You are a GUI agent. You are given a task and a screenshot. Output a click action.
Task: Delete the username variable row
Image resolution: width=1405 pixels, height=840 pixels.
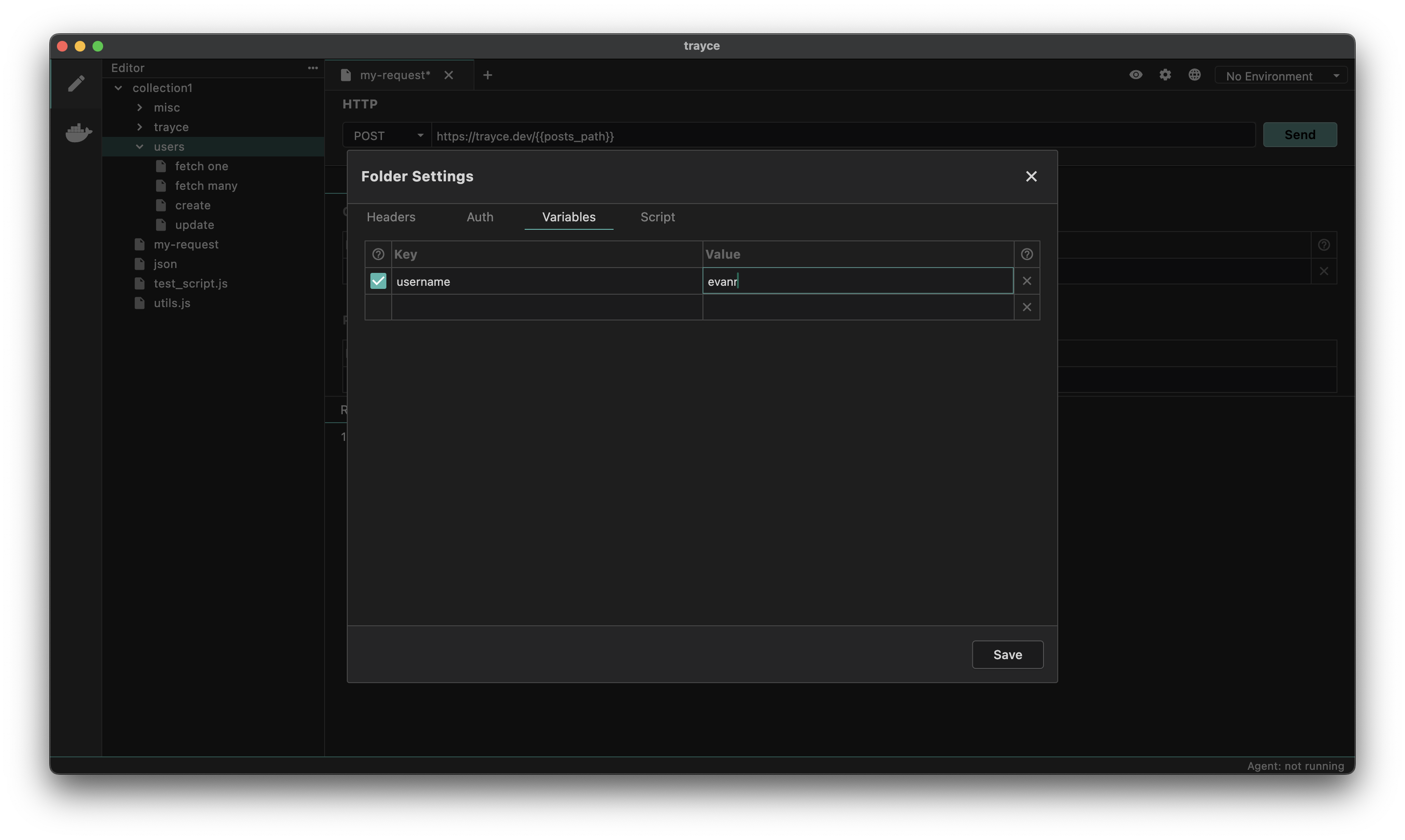[1027, 281]
